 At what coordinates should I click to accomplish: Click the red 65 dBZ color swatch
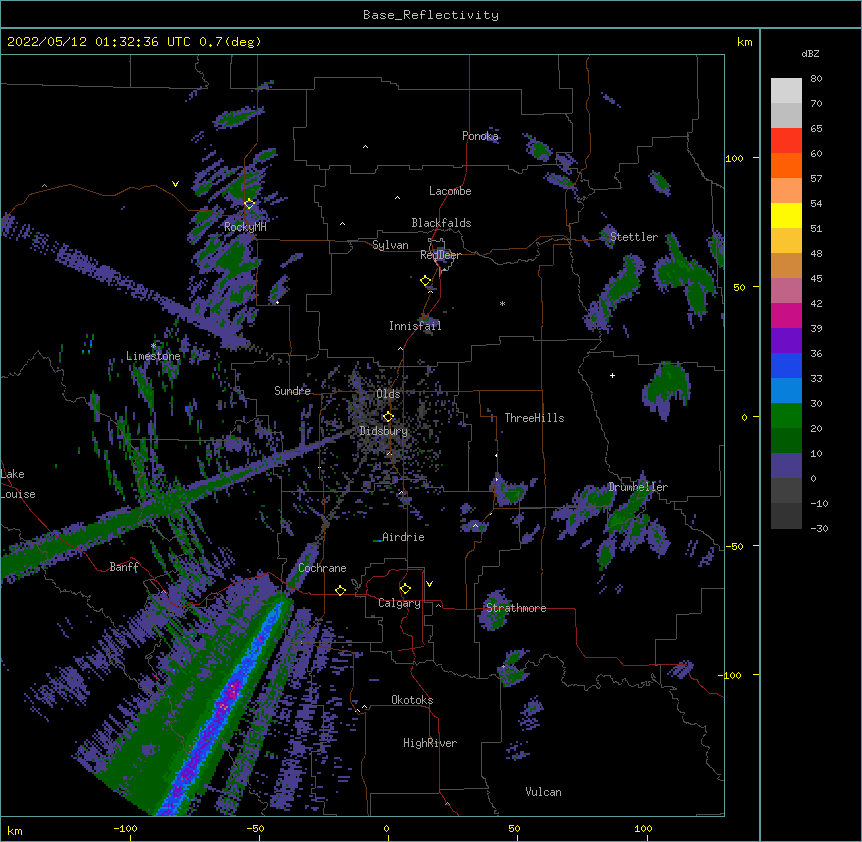786,141
